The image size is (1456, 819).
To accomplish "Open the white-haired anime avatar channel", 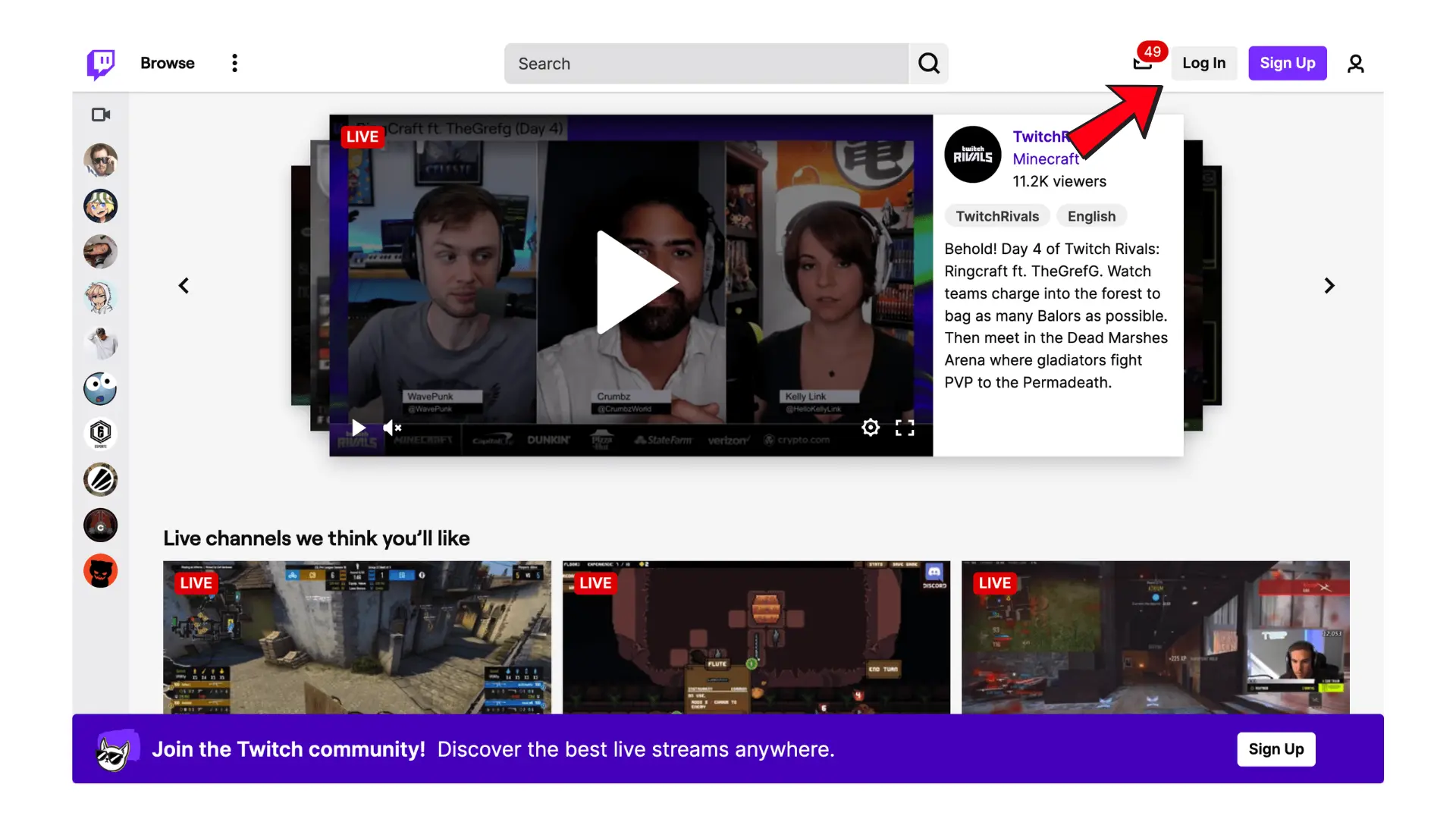I will click(101, 297).
